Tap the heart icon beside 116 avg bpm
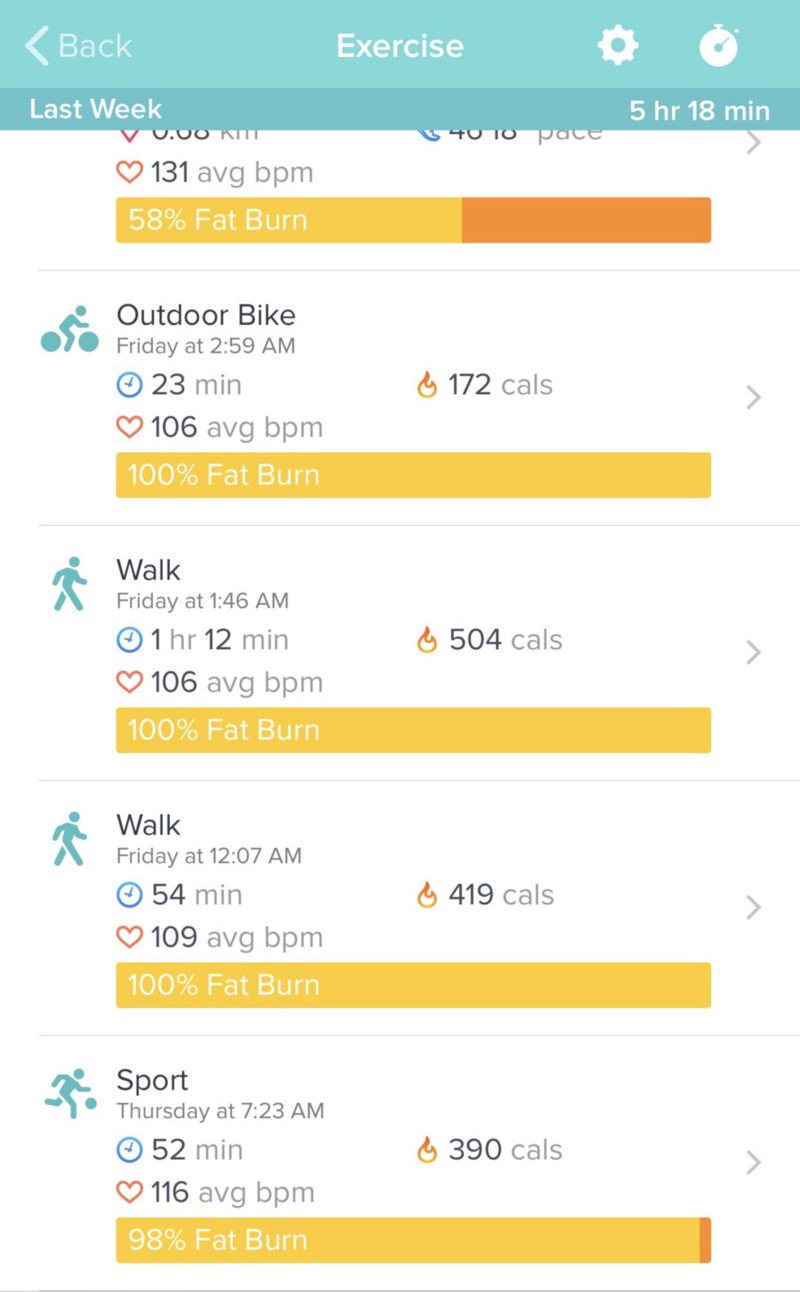Screen dimensions: 800x1292 (130, 1192)
